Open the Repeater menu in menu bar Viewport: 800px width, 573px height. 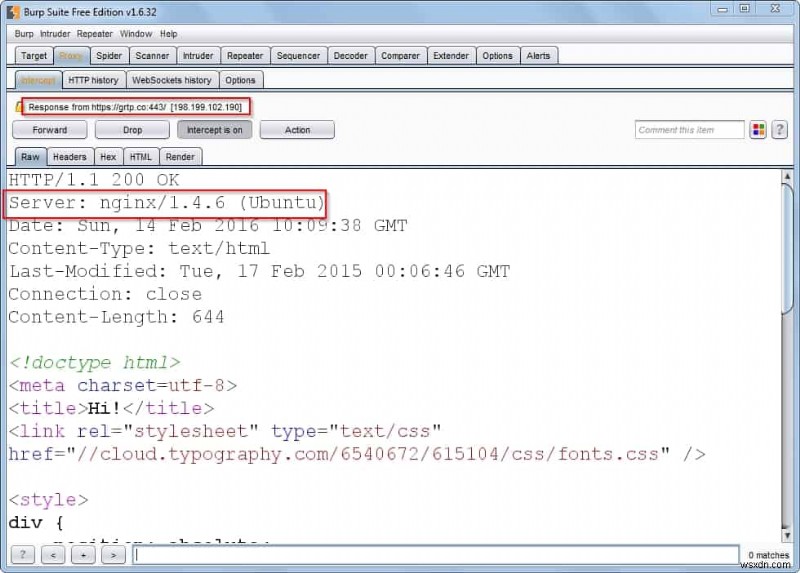(x=94, y=34)
